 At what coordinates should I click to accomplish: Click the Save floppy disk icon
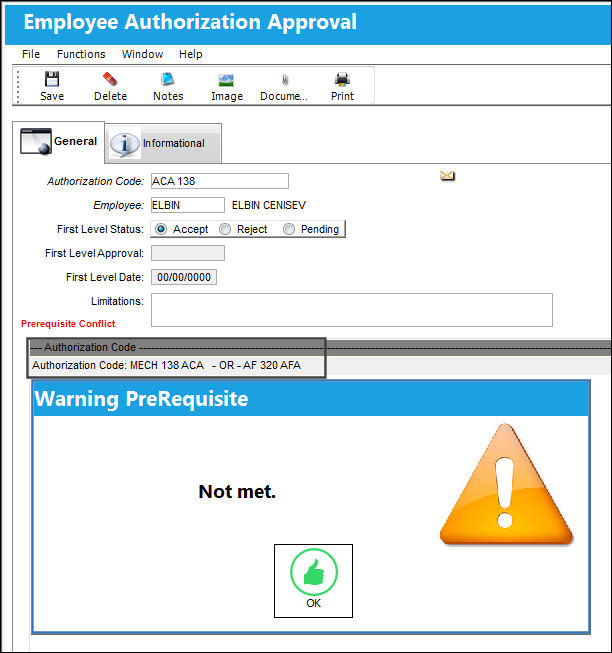[x=52, y=79]
